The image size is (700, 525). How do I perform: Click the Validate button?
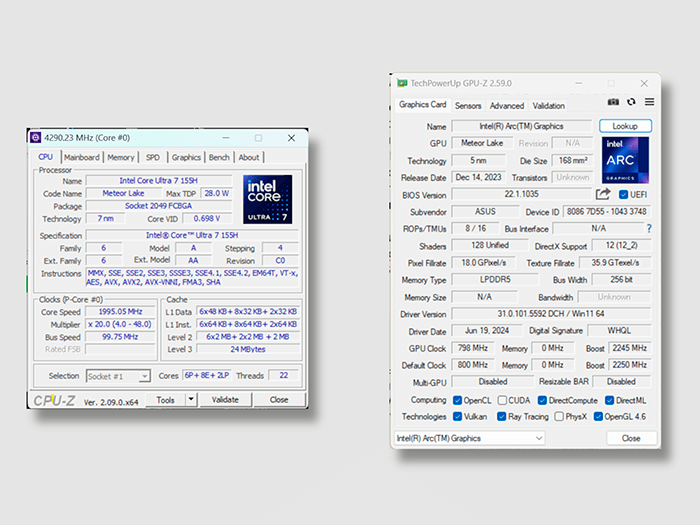[225, 400]
